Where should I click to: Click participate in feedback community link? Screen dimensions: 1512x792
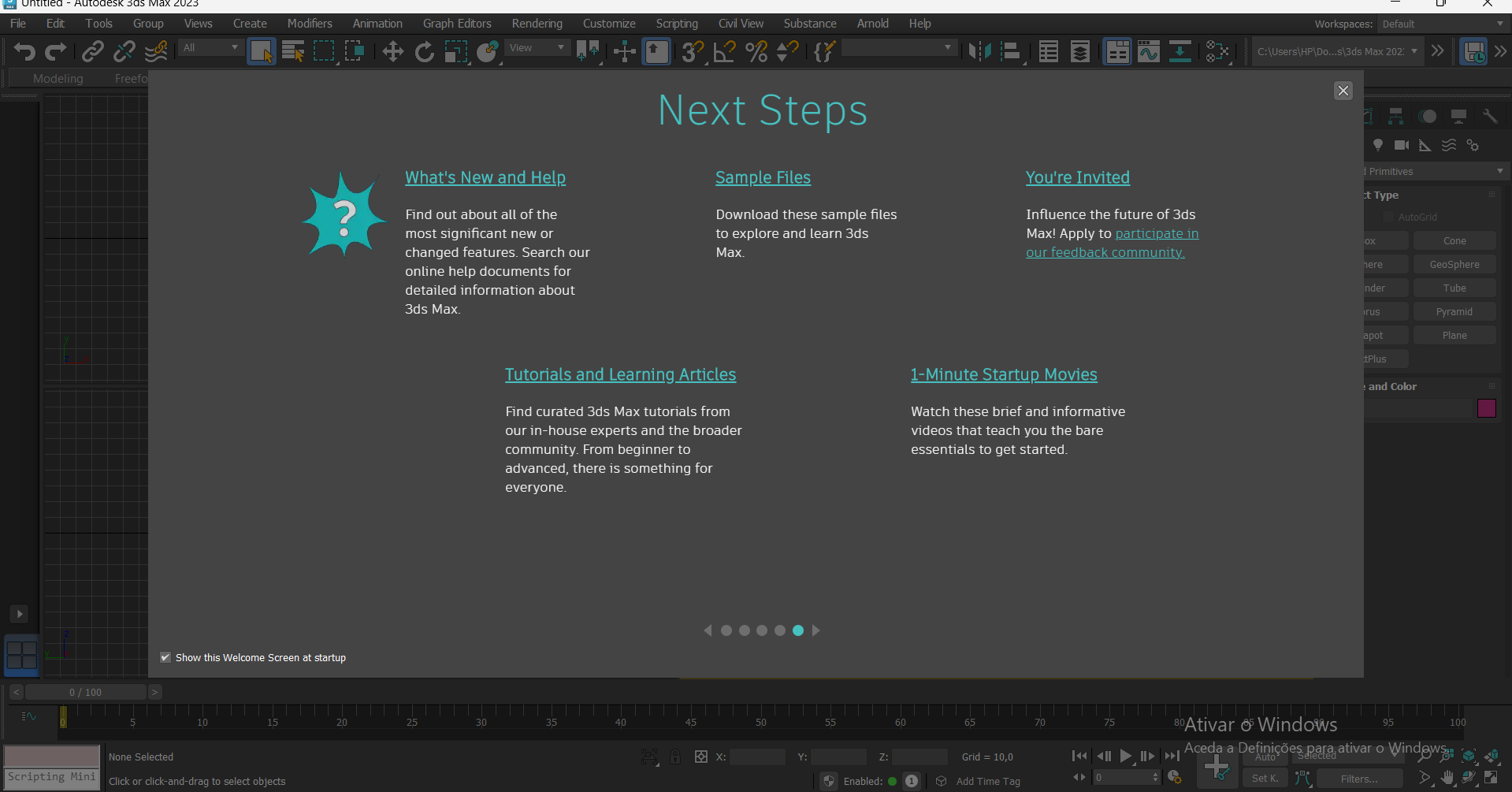point(1113,243)
